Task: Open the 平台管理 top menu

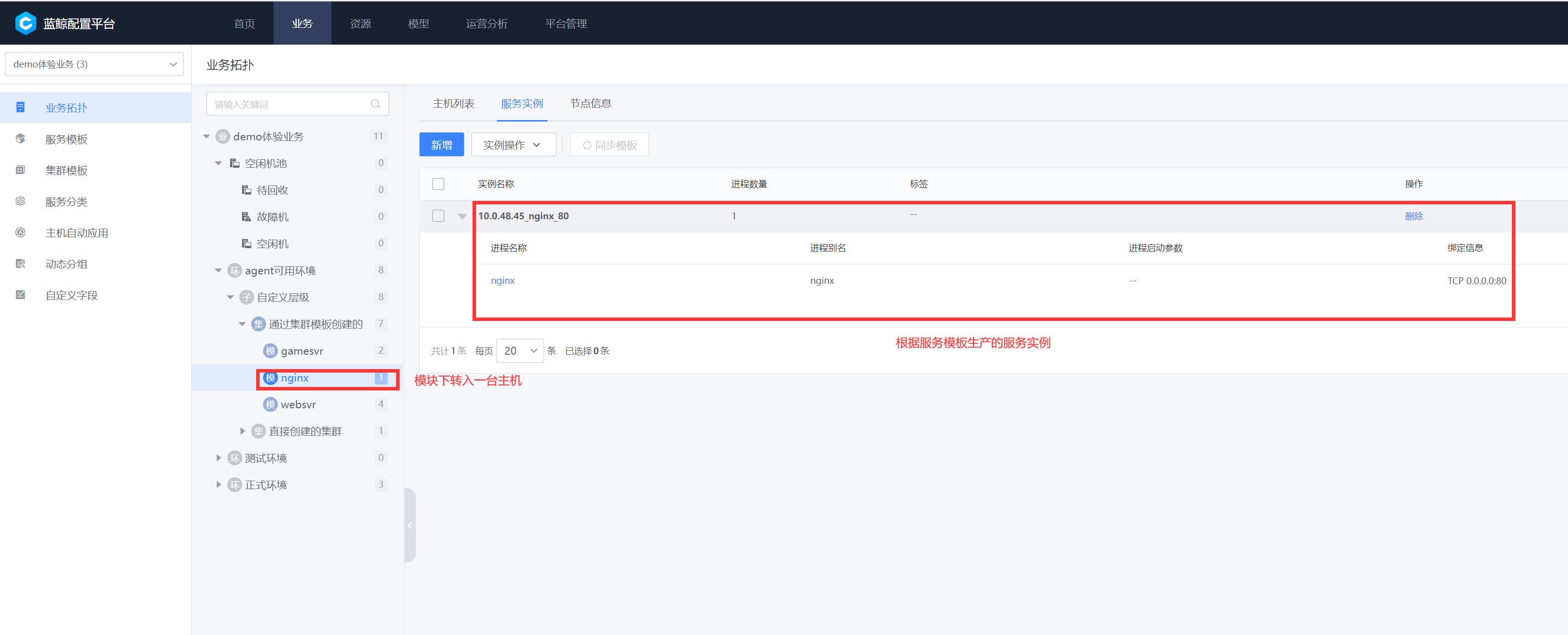Action: (565, 23)
